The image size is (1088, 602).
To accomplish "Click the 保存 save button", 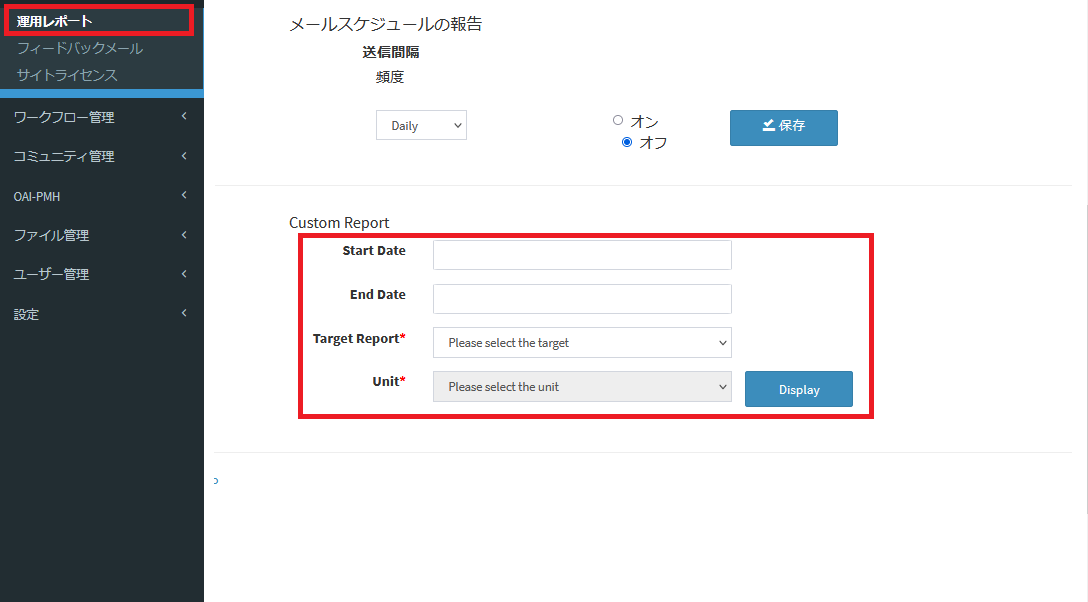I will tap(783, 127).
